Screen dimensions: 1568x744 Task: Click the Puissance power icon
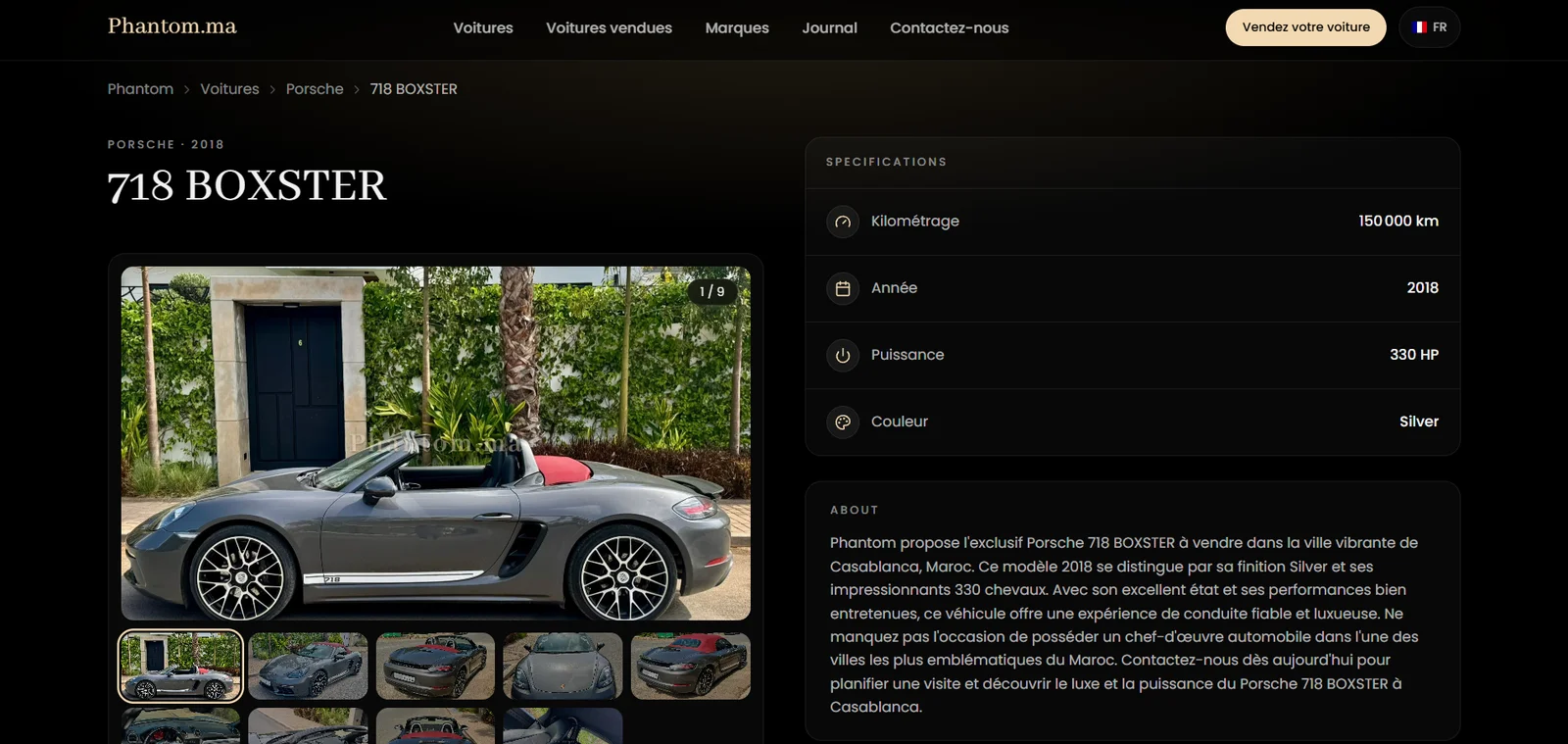(x=843, y=355)
